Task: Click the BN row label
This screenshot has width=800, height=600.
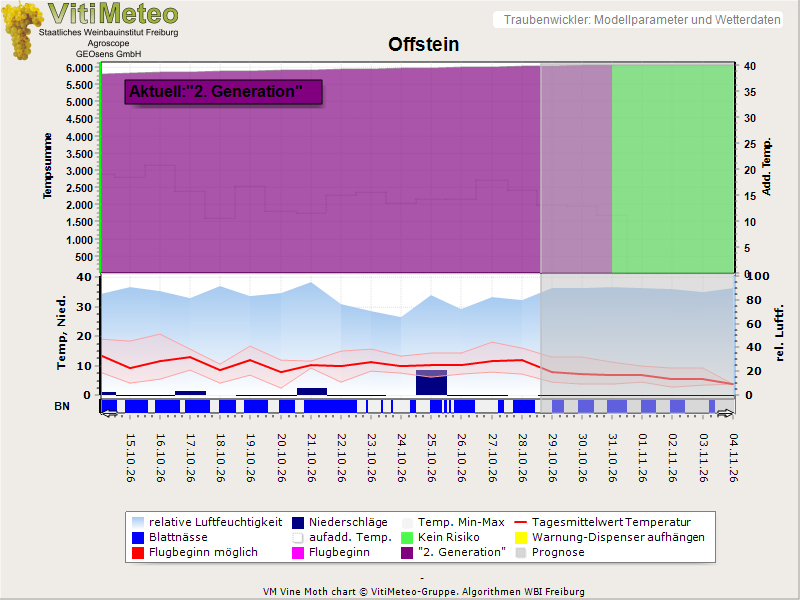Action: coord(62,406)
